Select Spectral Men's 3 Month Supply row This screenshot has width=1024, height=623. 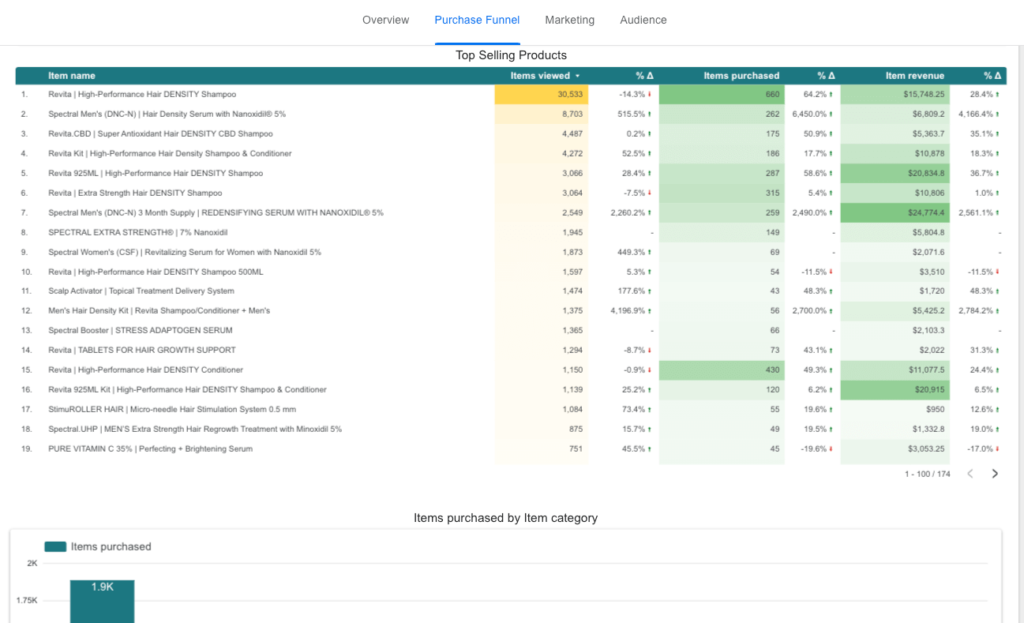(x=511, y=212)
